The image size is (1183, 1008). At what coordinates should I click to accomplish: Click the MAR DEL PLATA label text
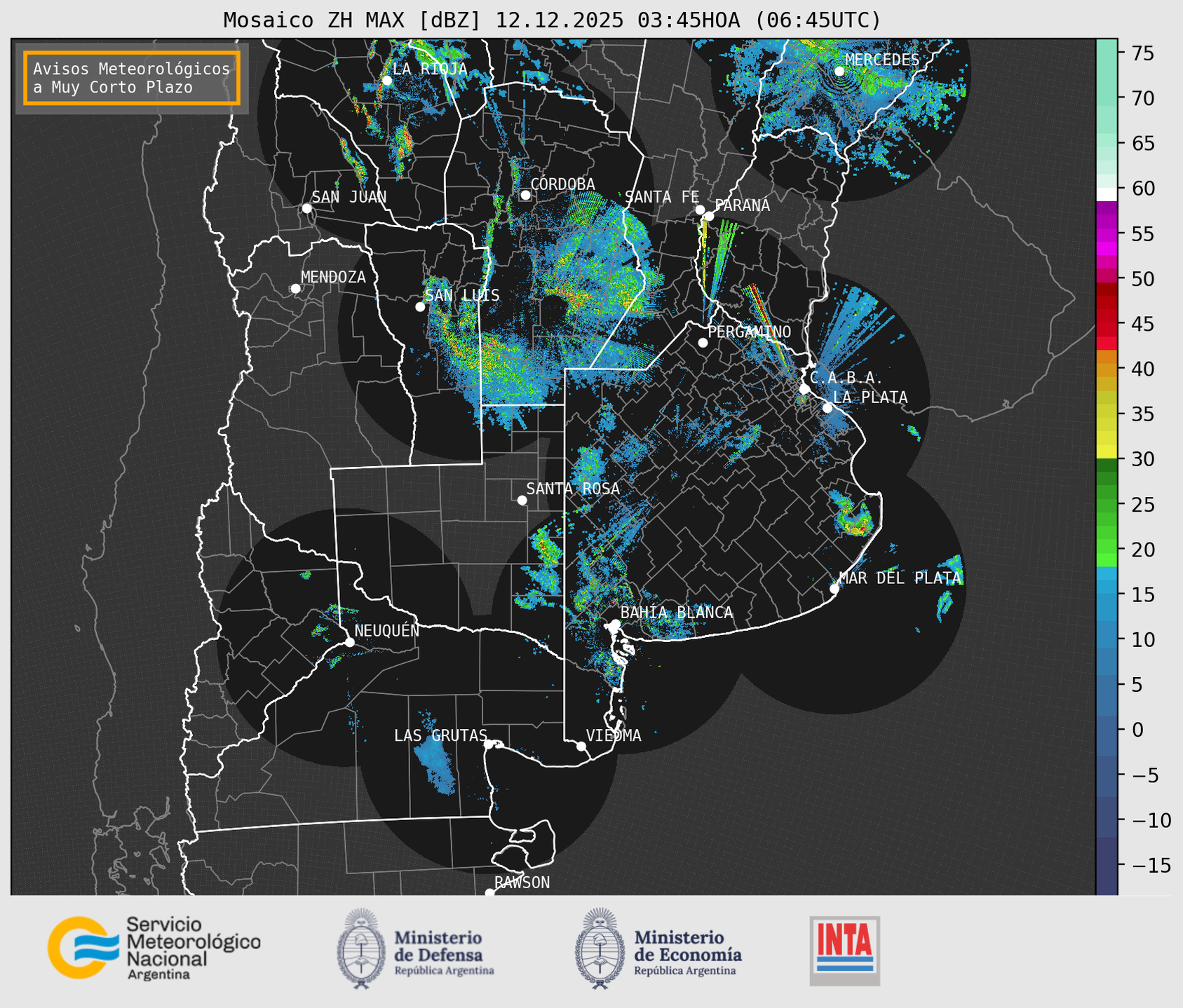[900, 578]
